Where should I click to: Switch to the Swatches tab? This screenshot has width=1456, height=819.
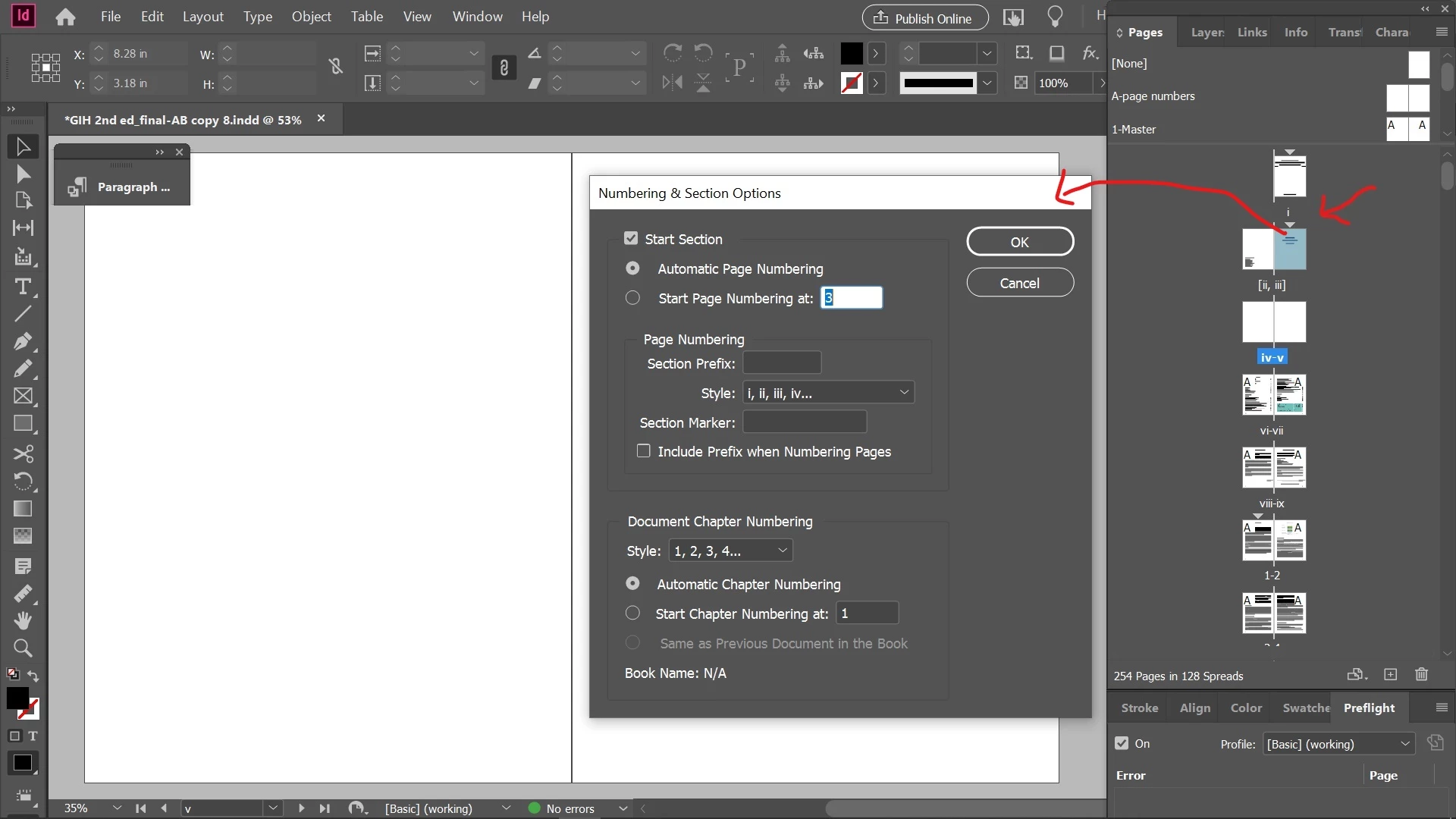(1305, 708)
